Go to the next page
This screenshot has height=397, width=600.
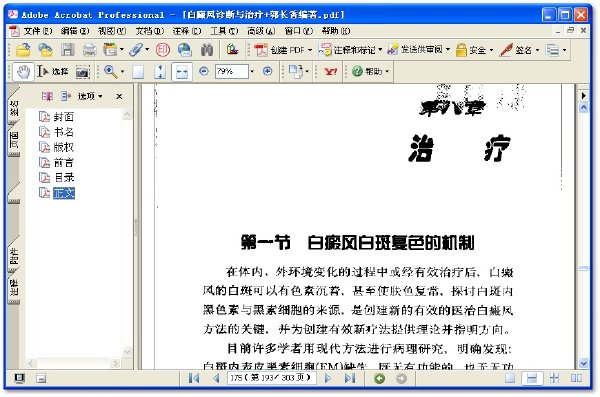point(328,378)
